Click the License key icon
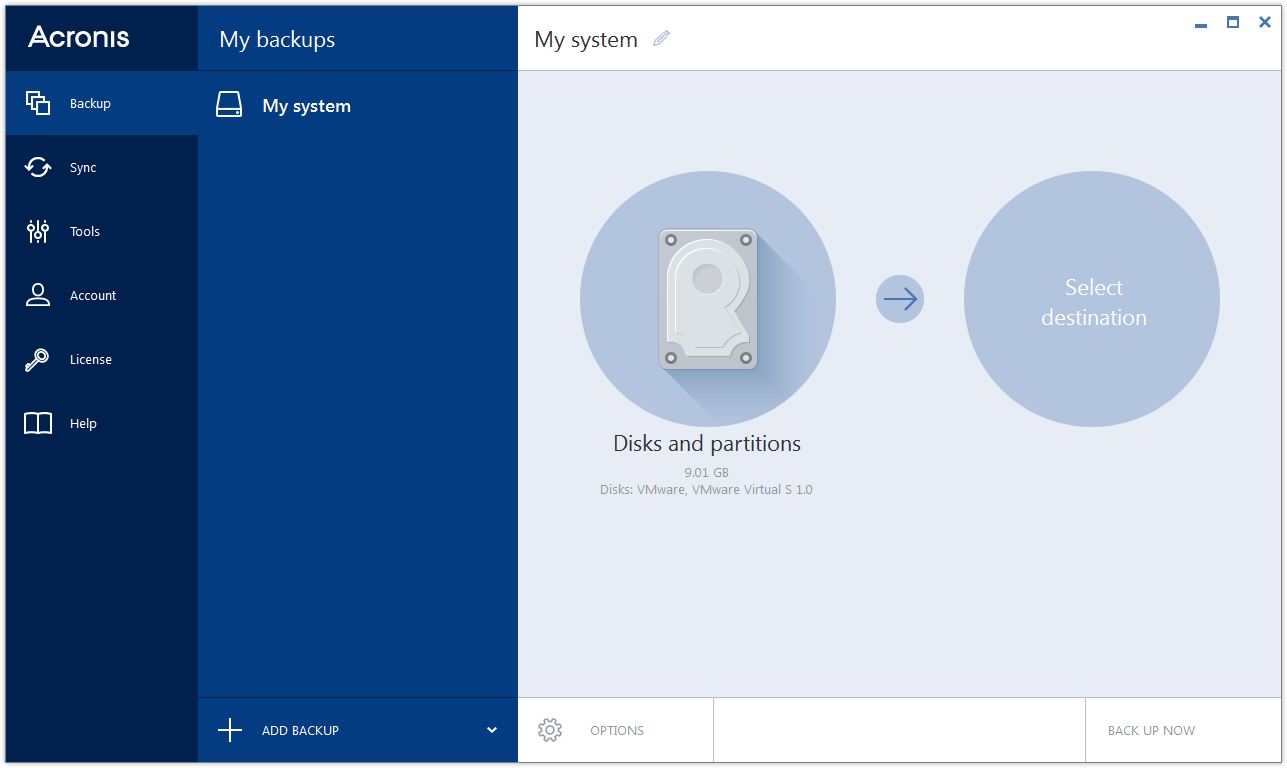 click(38, 359)
